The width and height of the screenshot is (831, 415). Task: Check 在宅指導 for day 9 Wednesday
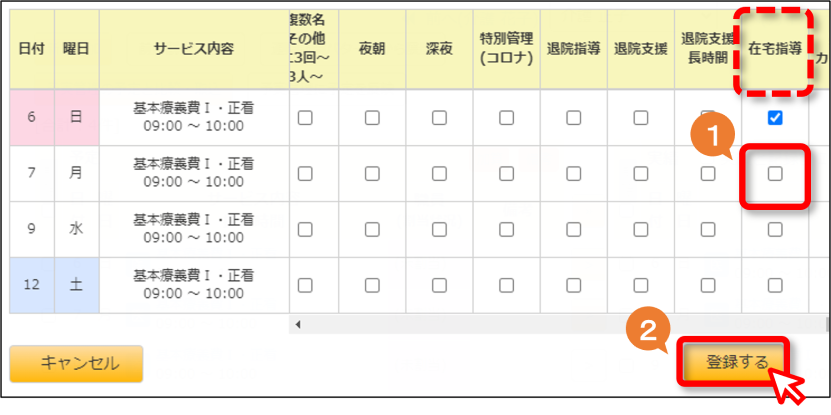pos(775,229)
